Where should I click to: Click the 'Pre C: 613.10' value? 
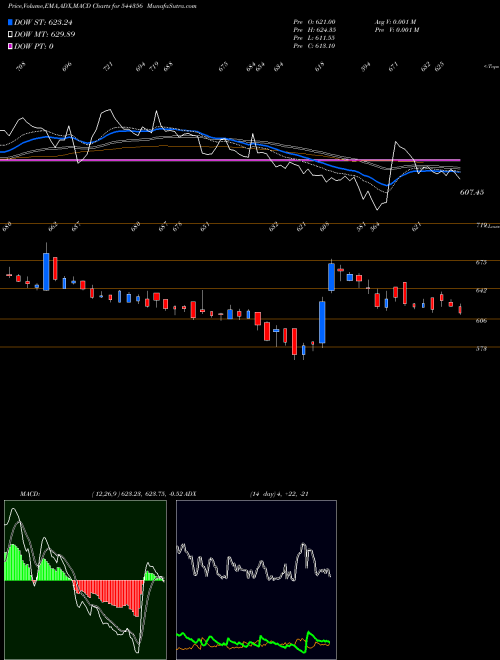(314, 46)
